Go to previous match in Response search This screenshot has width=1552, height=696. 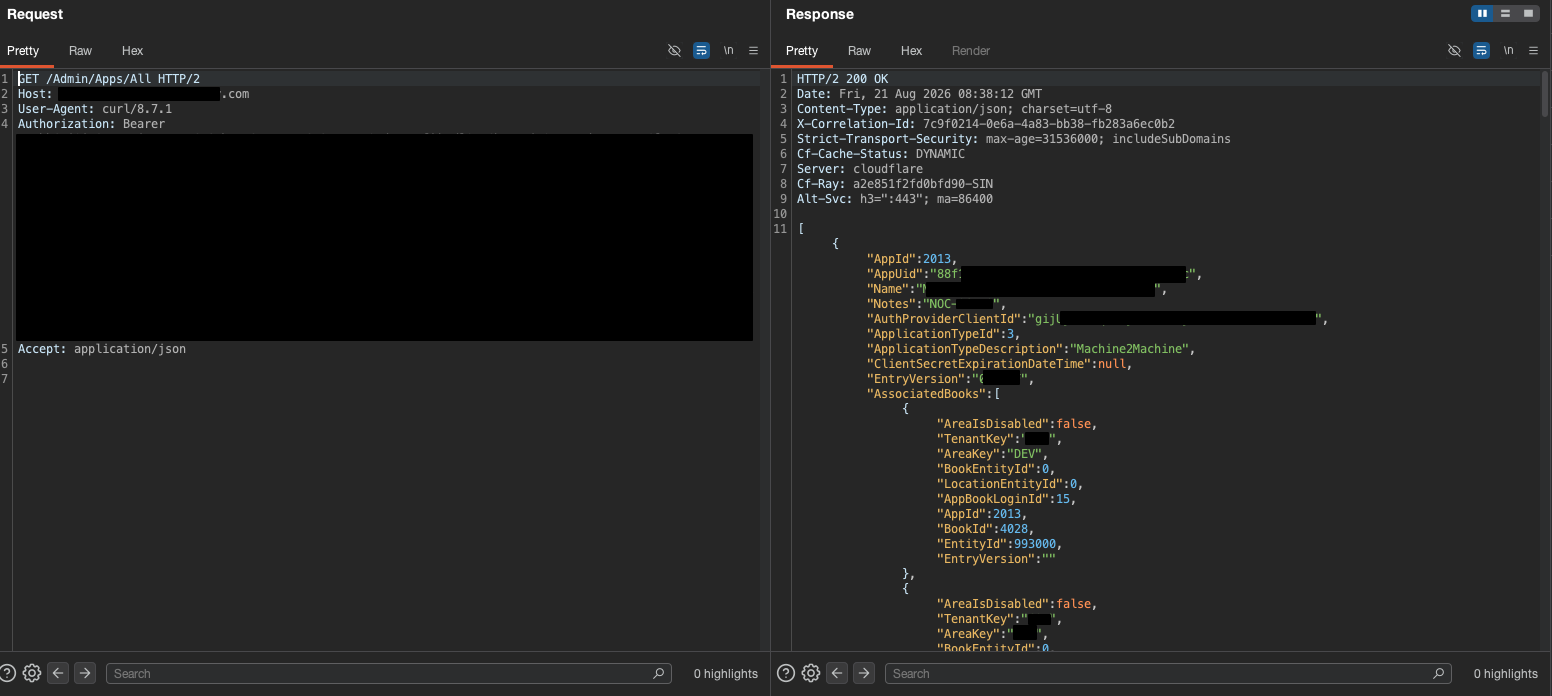838,673
